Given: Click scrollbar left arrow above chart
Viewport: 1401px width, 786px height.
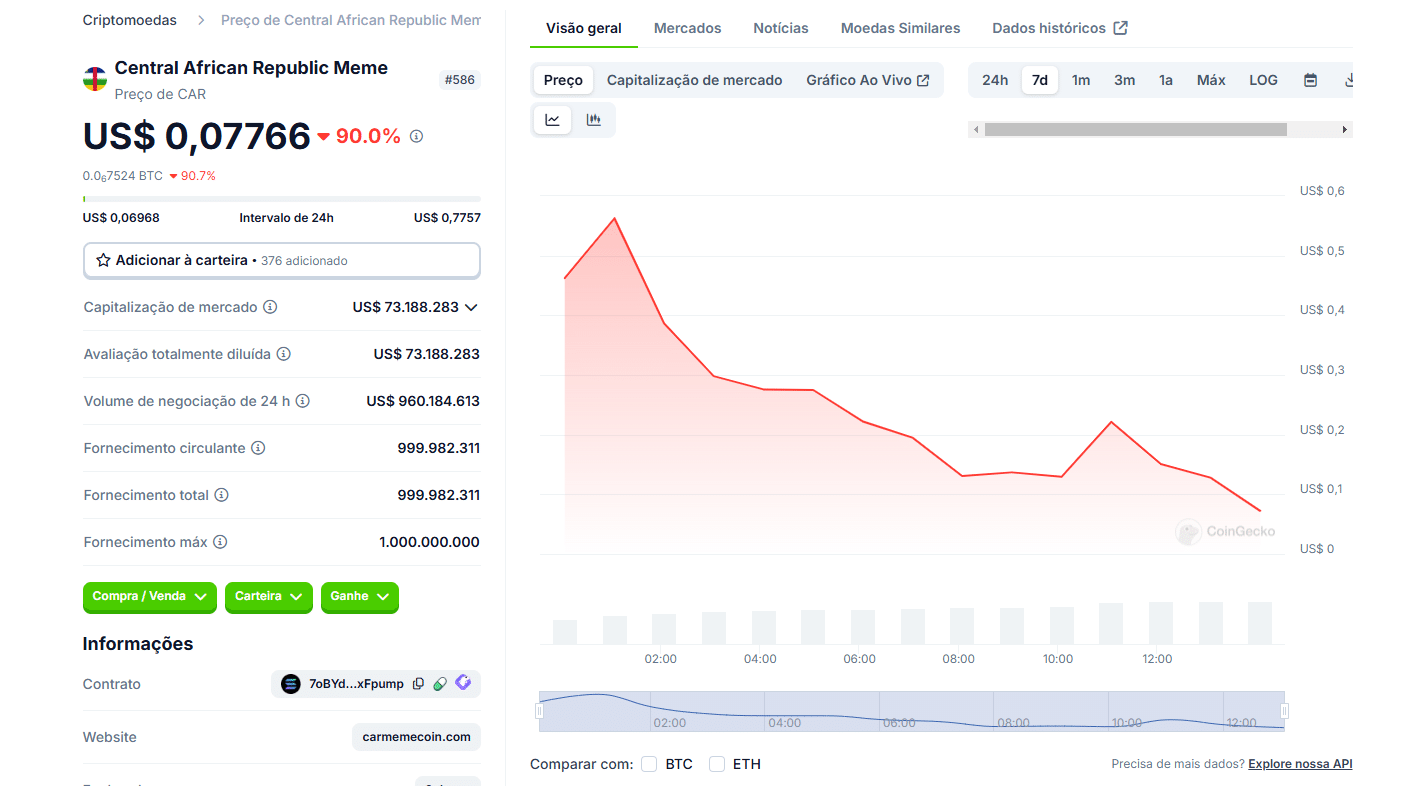Looking at the screenshot, I should click(975, 129).
